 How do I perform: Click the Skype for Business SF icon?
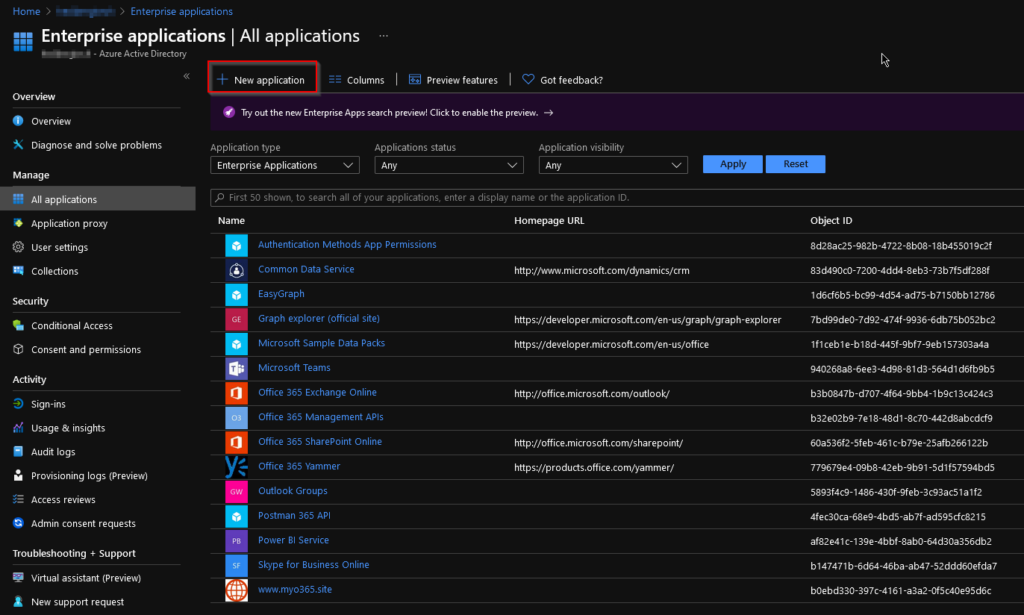click(236, 565)
